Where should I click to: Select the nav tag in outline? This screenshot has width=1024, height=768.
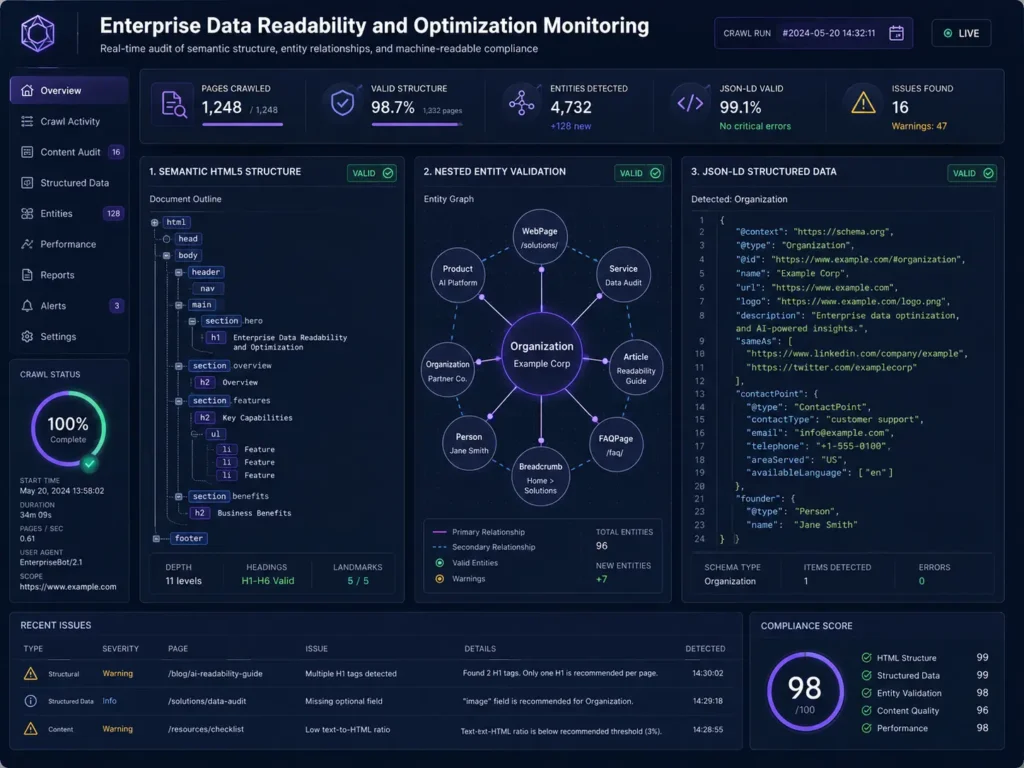coord(208,289)
